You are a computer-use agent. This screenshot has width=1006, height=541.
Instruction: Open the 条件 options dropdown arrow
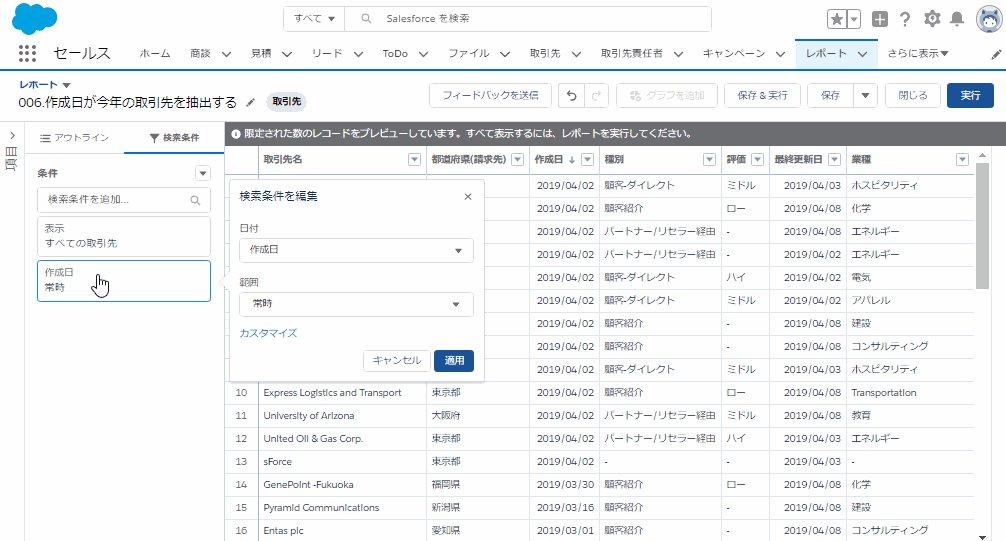tap(203, 173)
